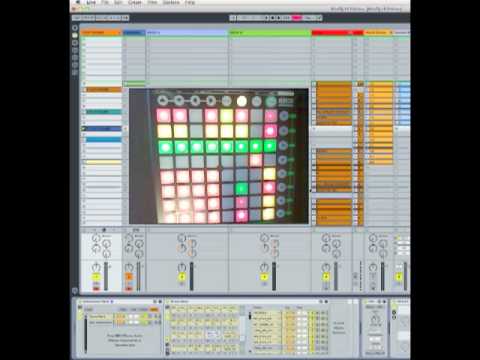Click green track's top send knob
This screenshot has height=360, width=480.
[x=264, y=238]
